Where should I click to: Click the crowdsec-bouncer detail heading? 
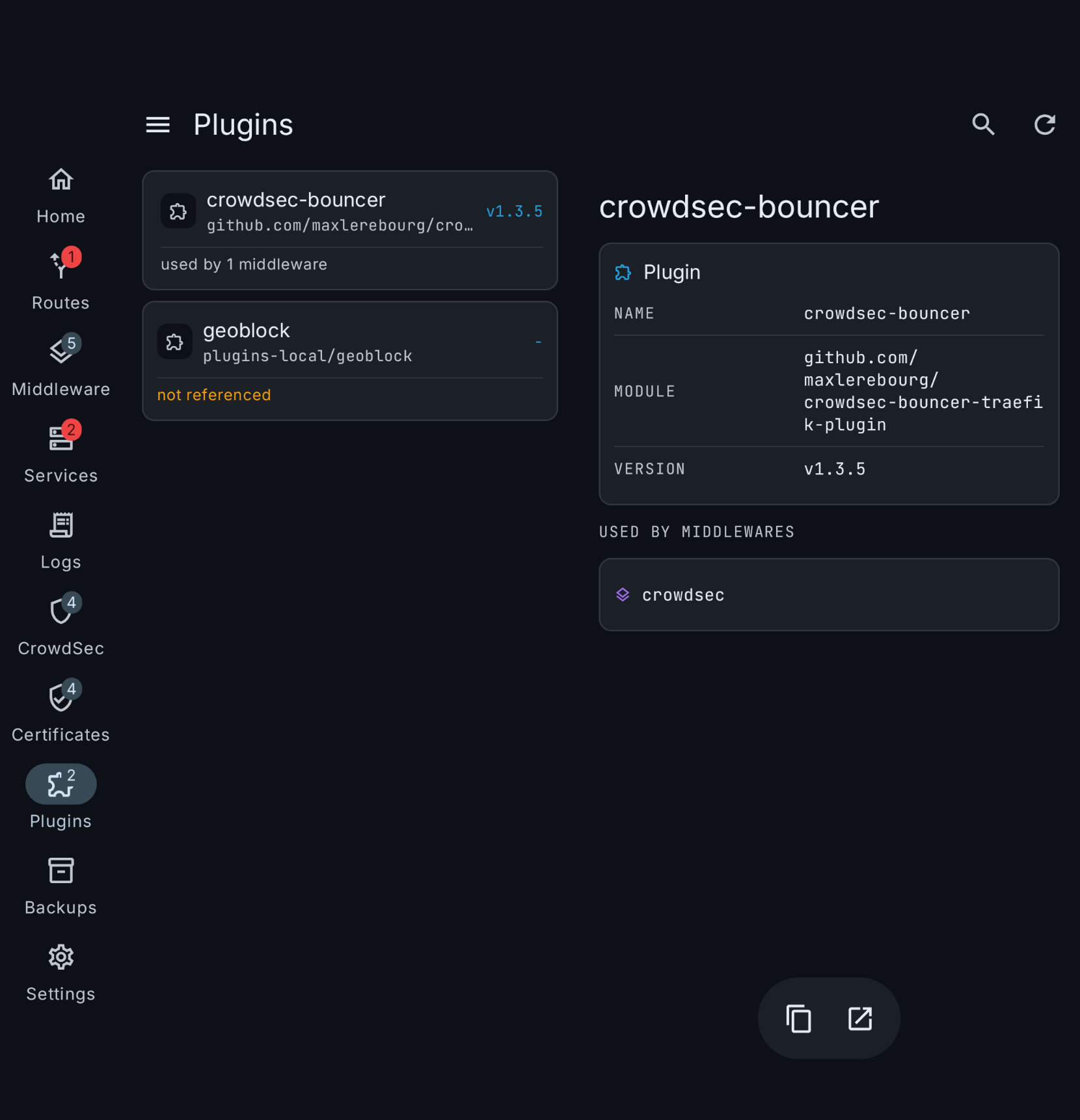click(738, 207)
